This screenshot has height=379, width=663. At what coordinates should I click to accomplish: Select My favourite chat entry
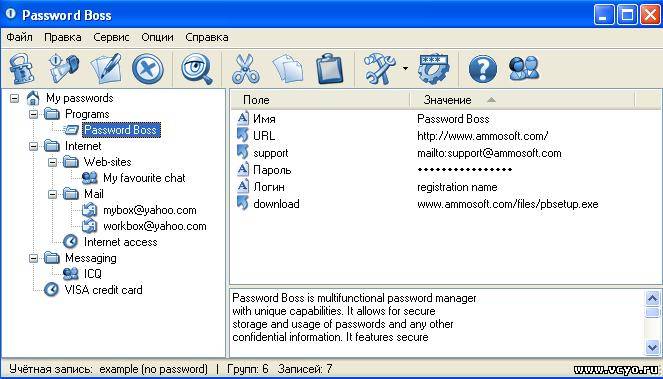pyautogui.click(x=144, y=178)
